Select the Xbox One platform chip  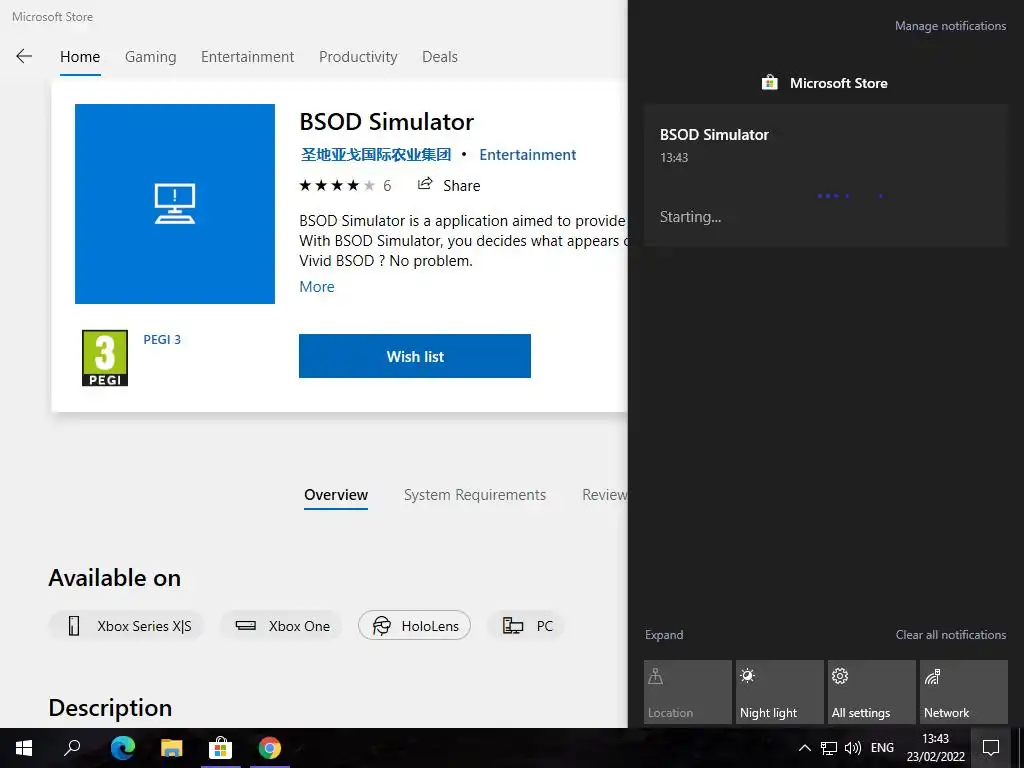pyautogui.click(x=281, y=626)
